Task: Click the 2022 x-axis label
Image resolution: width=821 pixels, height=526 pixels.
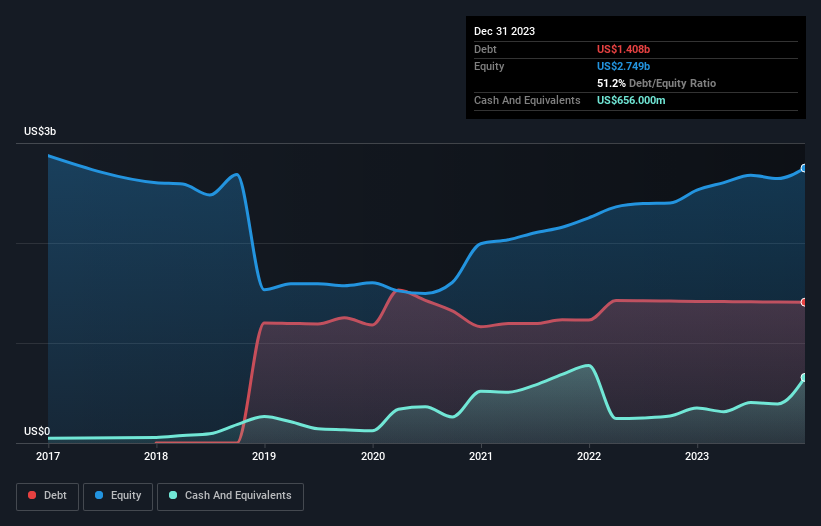Action: click(589, 456)
